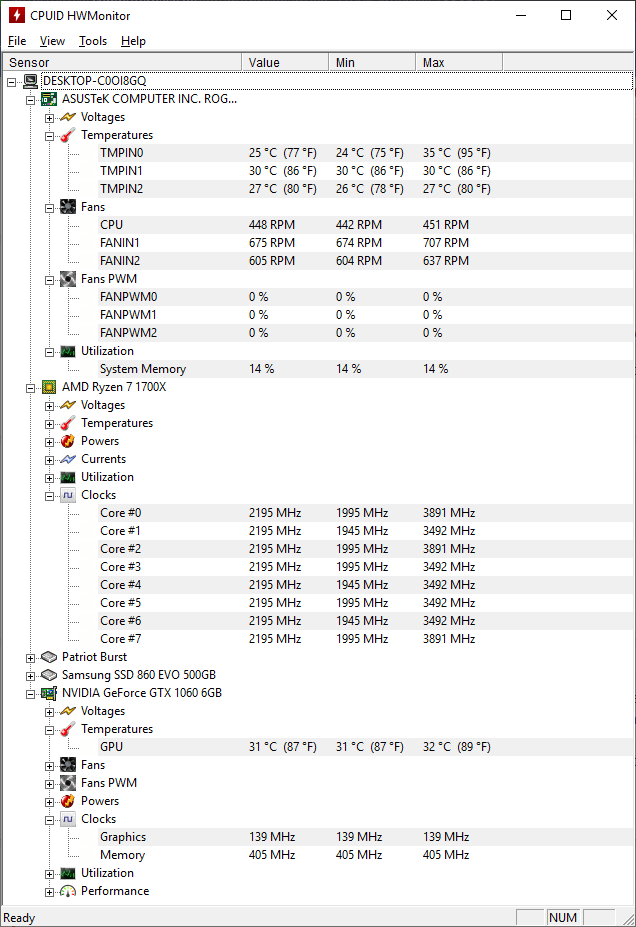636x927 pixels.
Task: Collapse the motherboard Fans PWM node
Action: coord(49,279)
